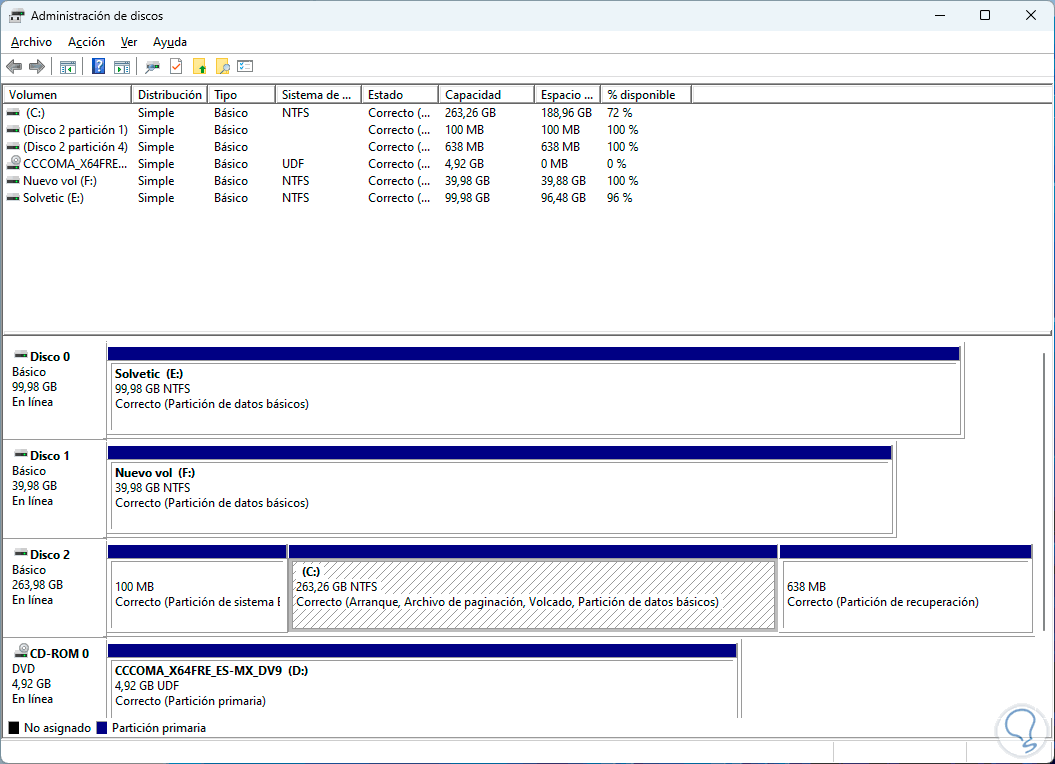Open the Acción menu

86,42
